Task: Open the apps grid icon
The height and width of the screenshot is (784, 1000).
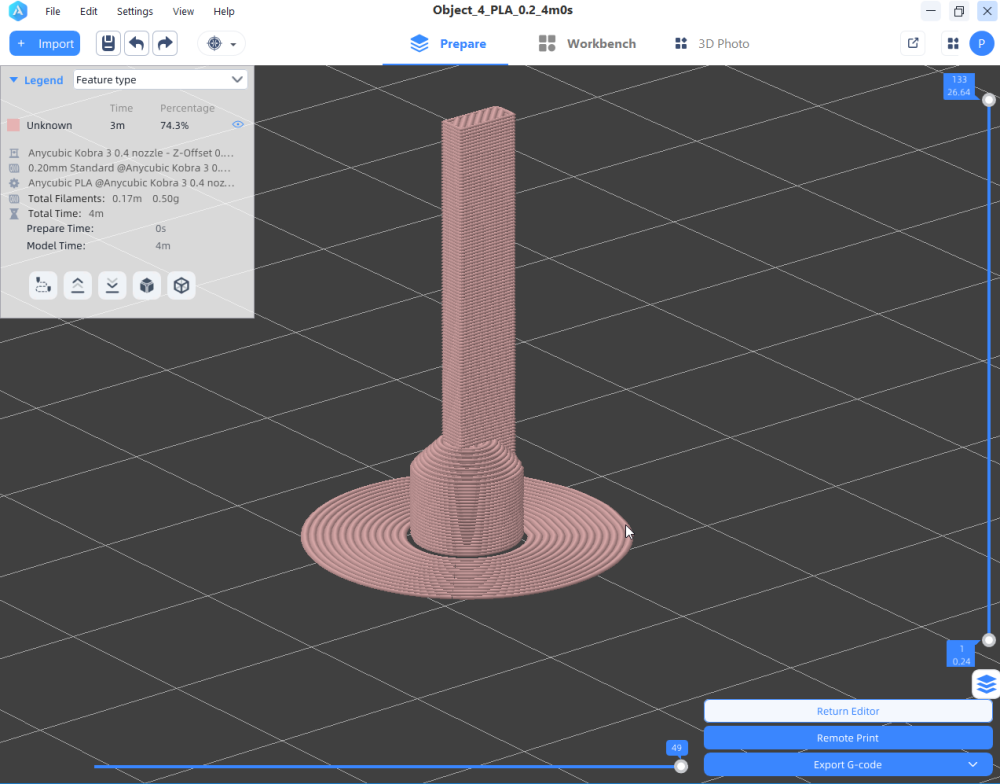Action: (x=953, y=43)
